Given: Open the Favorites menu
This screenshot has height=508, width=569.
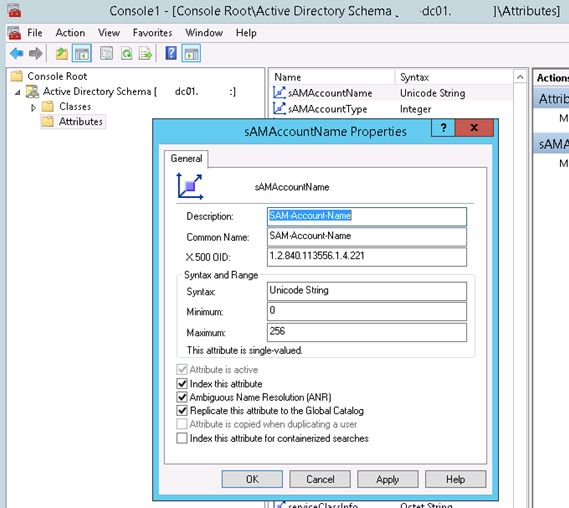Looking at the screenshot, I should [152, 33].
